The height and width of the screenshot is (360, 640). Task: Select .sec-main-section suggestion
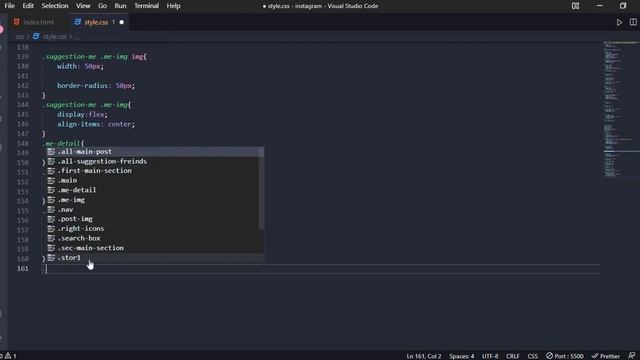click(154, 248)
